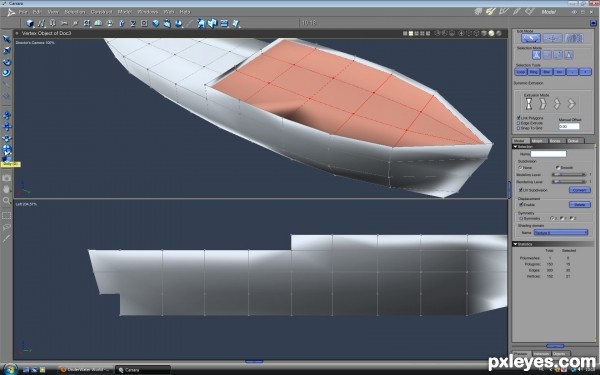Viewport: 600px width, 375px height.
Task: Select the Smooth subdivision radio button
Action: click(x=558, y=168)
